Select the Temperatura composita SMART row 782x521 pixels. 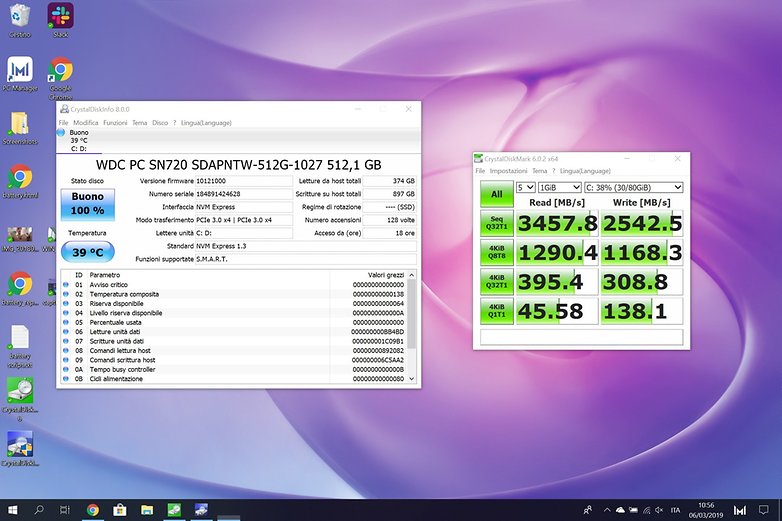tap(234, 294)
